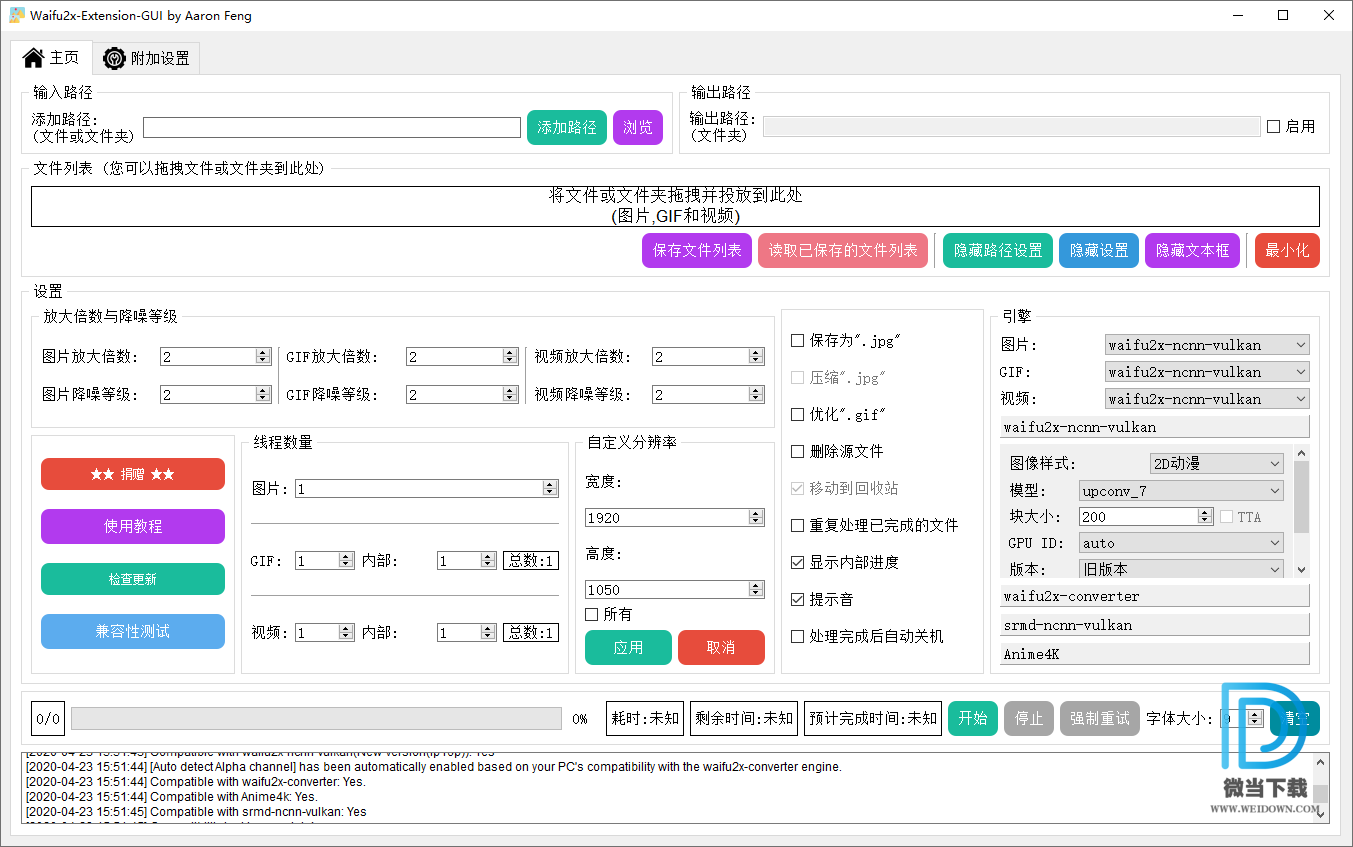Click the file drop area list
Viewport: 1353px width, 847px height.
675,206
